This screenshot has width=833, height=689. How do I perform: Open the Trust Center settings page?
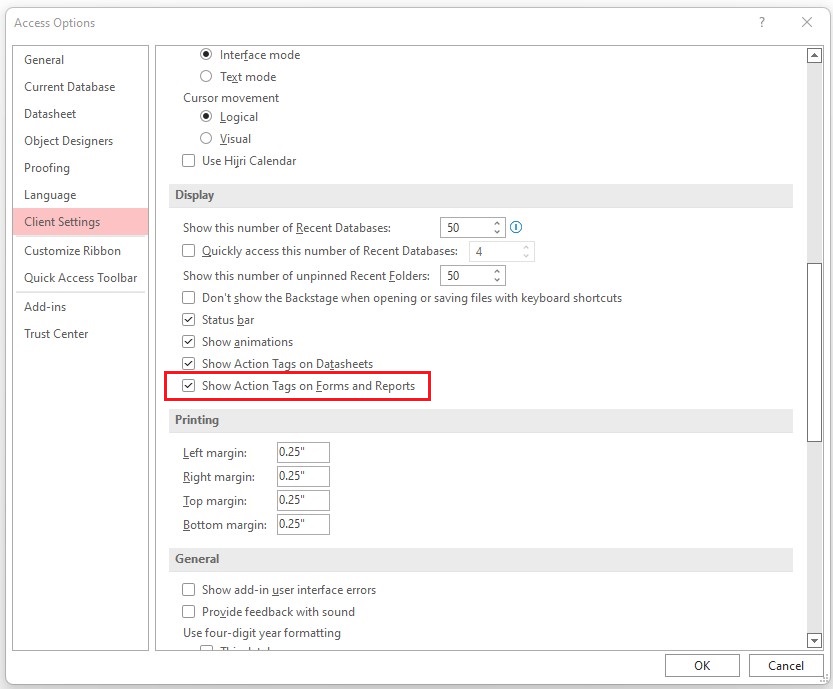point(56,333)
